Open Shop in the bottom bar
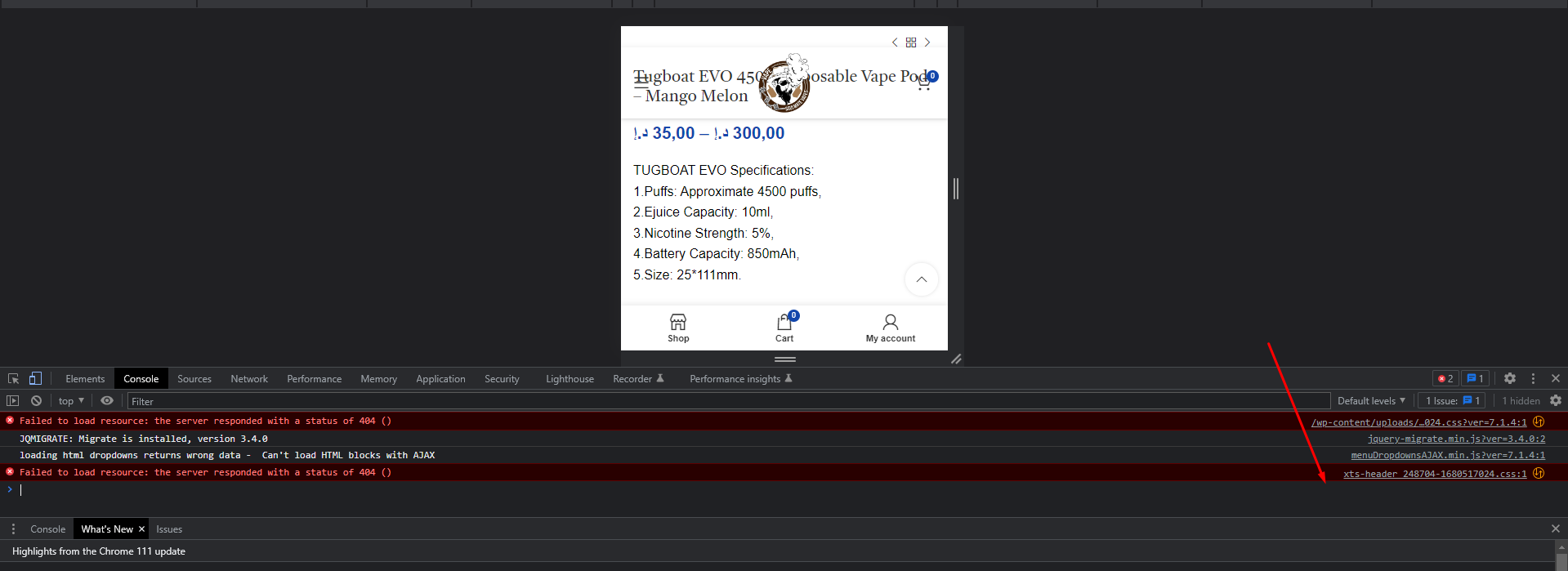The height and width of the screenshot is (571, 1568). (678, 328)
